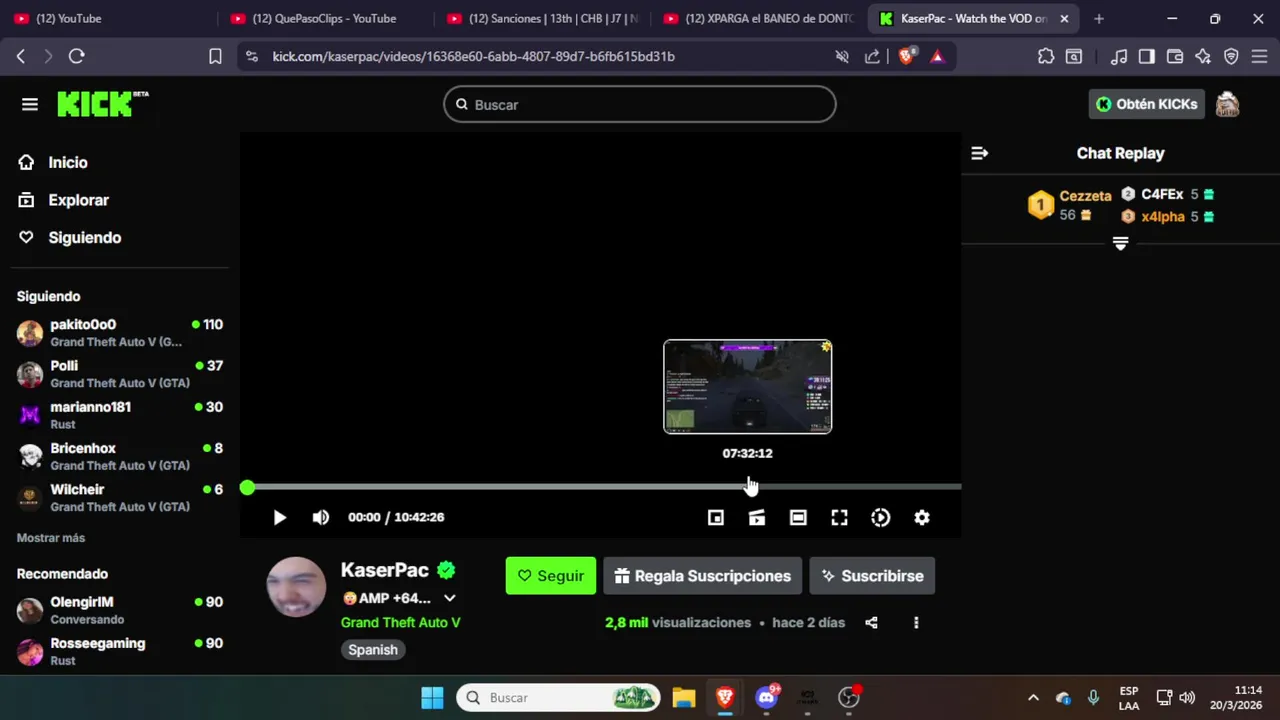Open the recommended channel Rosseegaming
This screenshot has height=720, width=1280.
[x=120, y=651]
